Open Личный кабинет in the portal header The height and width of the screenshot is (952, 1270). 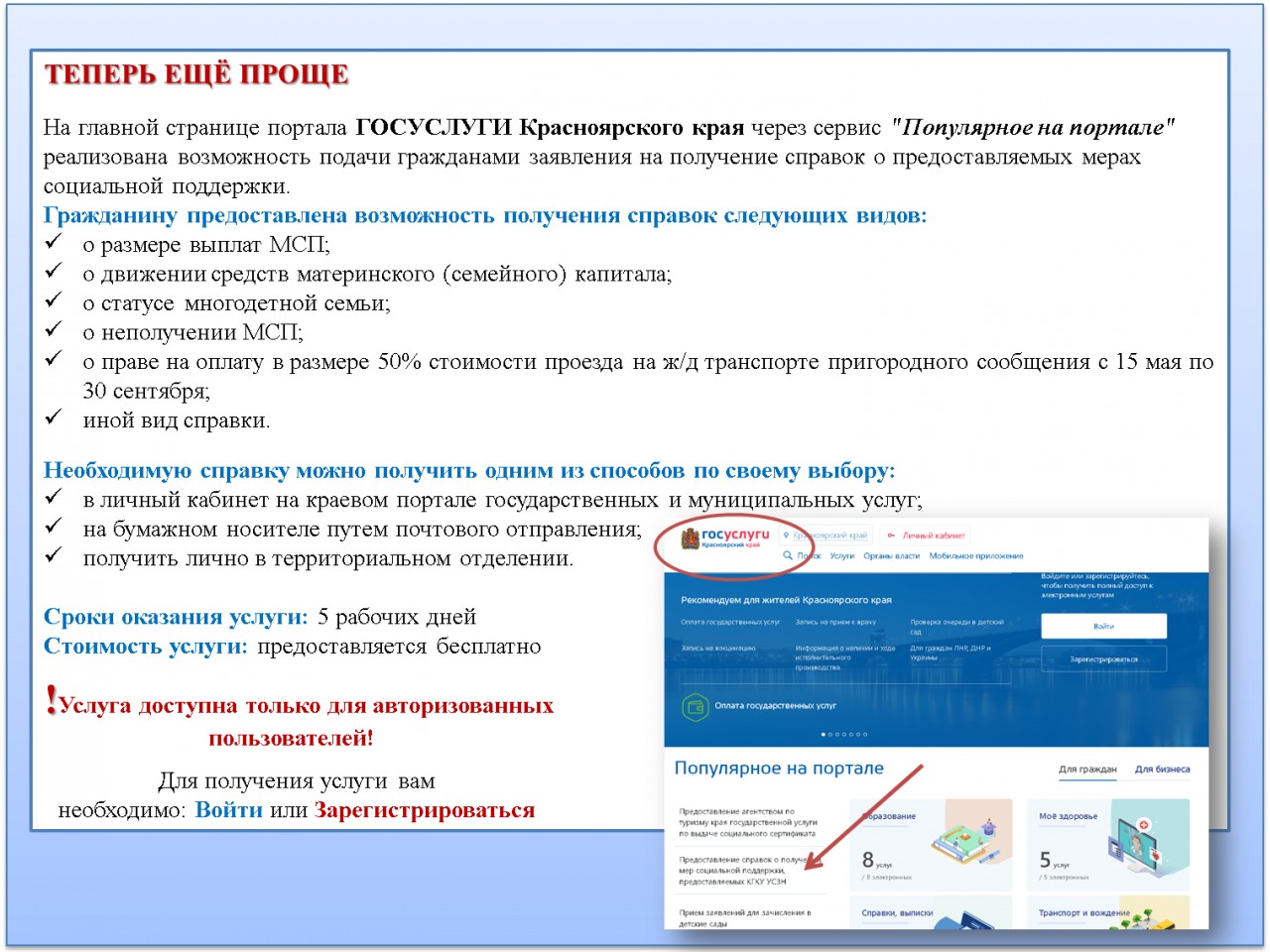pos(934,535)
